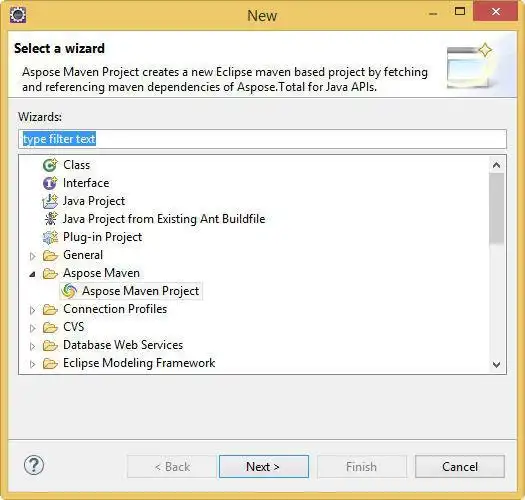Image resolution: width=525 pixels, height=500 pixels.
Task: Click the General folder icon
Action: pyautogui.click(x=50, y=256)
